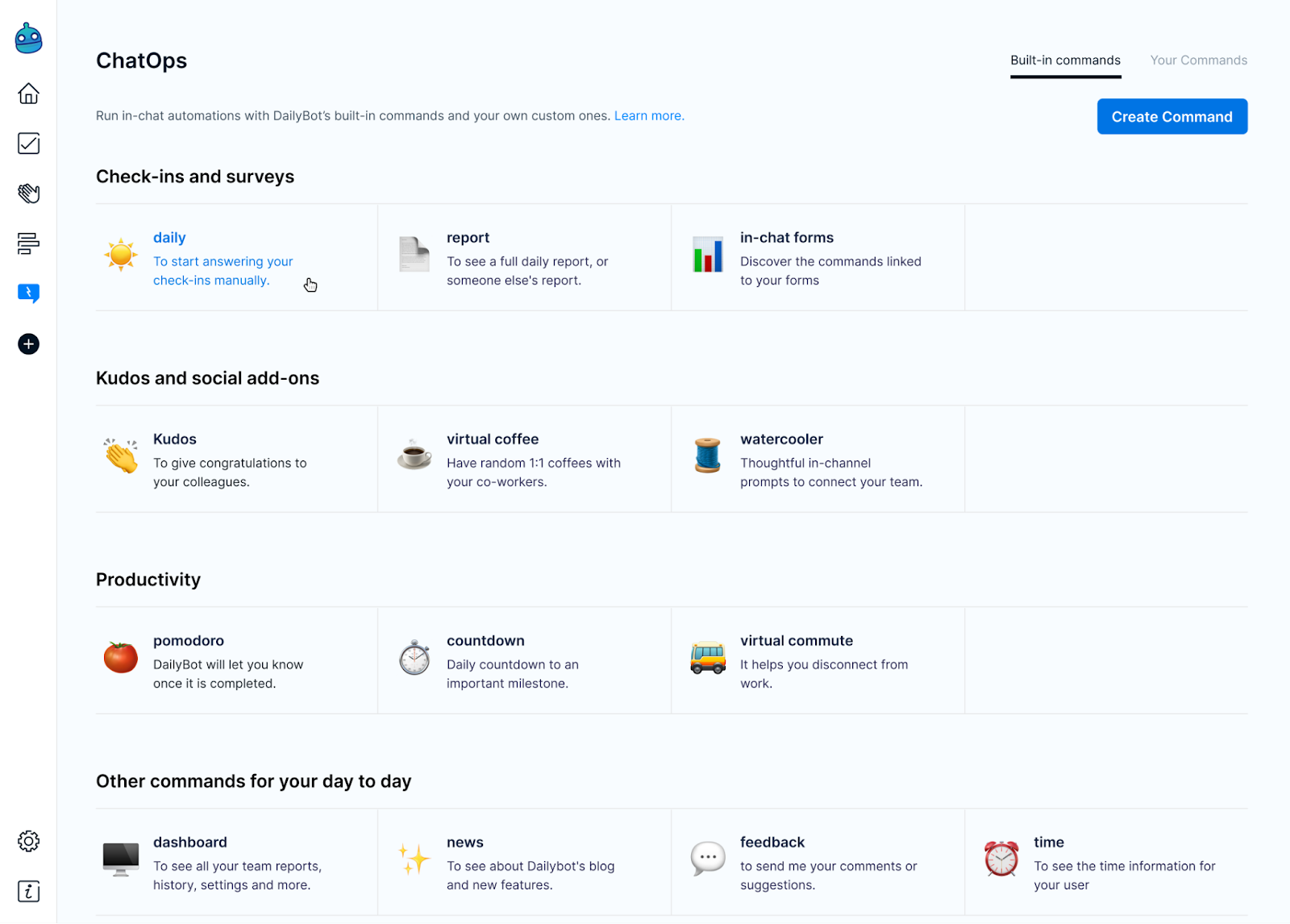
Task: Click the ChatOps page title
Action: coord(141,61)
